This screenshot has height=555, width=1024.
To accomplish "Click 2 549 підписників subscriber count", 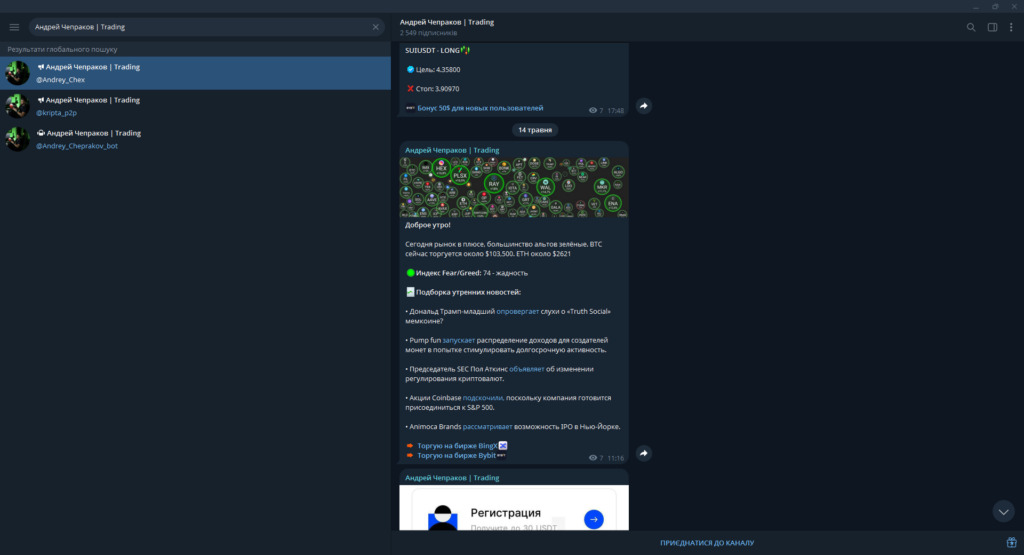I will point(428,33).
